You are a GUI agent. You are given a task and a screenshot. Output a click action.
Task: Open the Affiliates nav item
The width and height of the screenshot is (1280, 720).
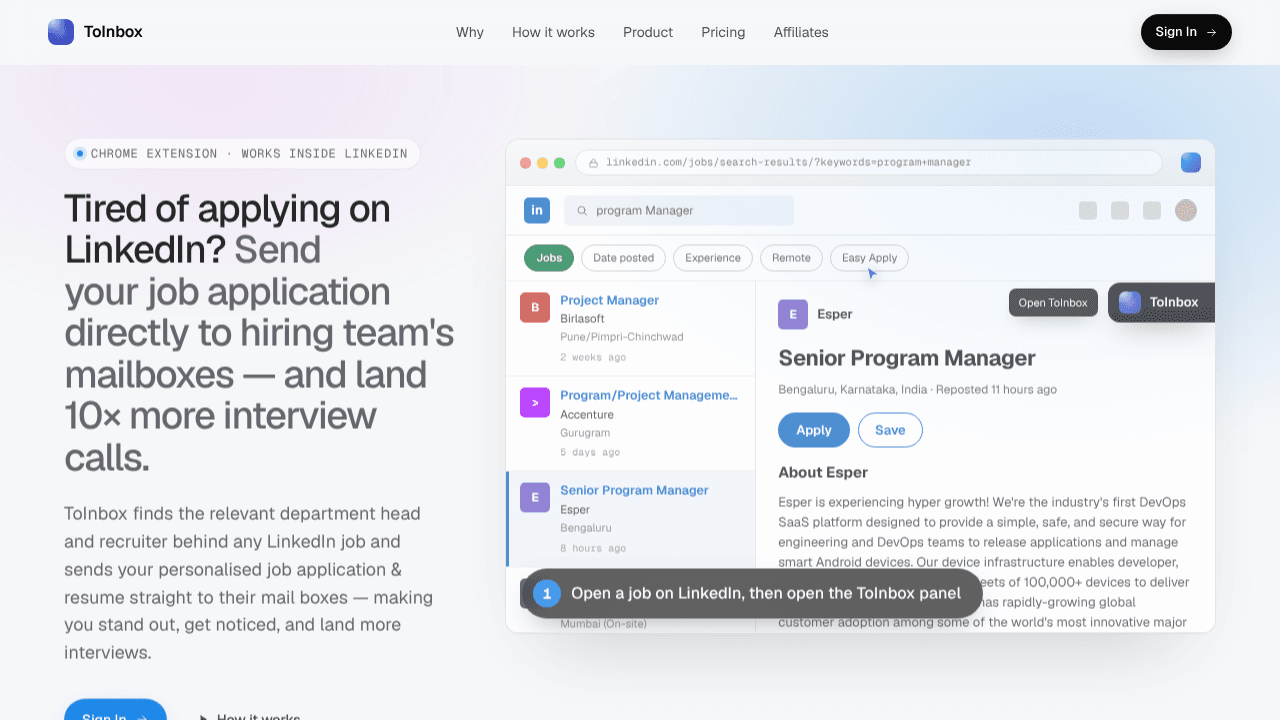[801, 32]
